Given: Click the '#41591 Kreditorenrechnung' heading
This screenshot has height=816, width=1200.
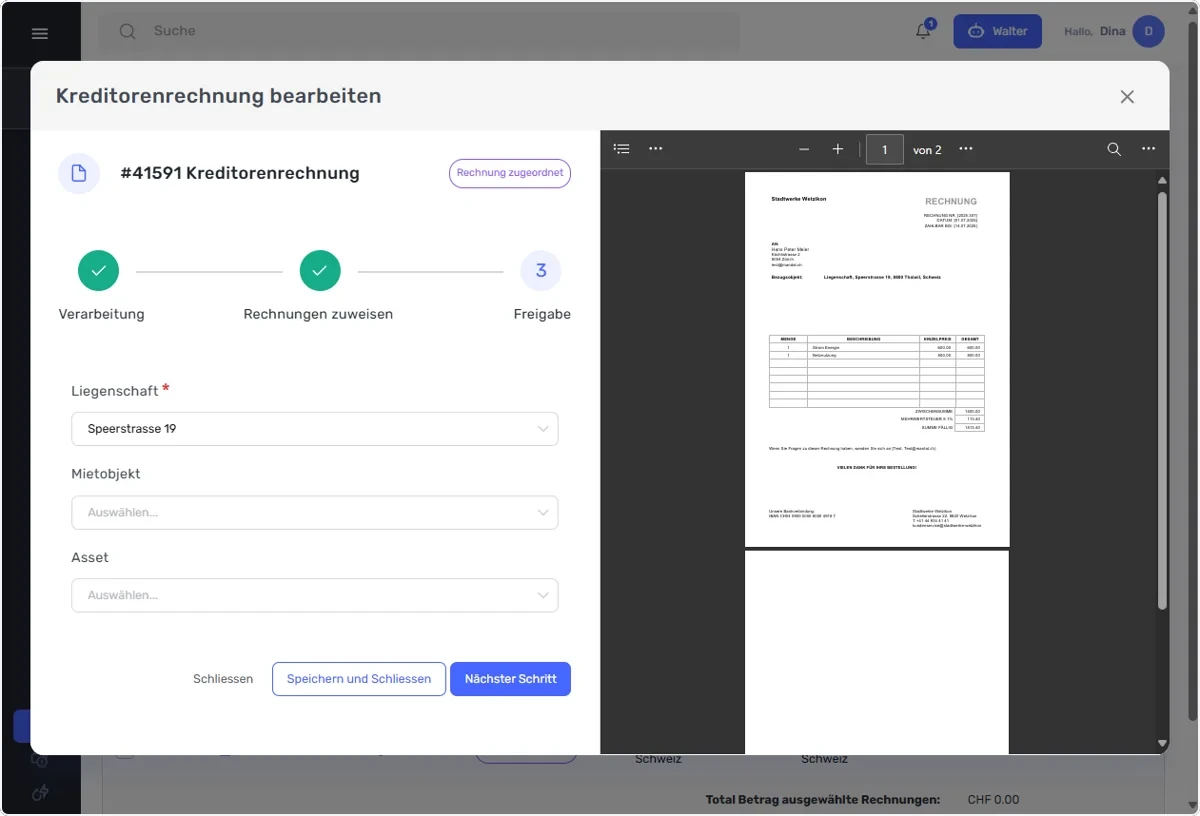Looking at the screenshot, I should [240, 173].
